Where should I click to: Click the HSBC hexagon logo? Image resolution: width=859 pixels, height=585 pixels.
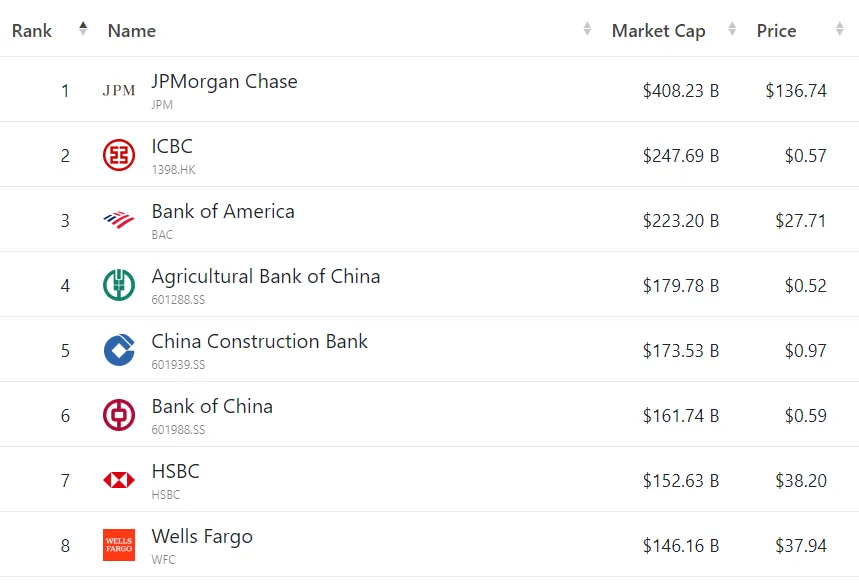coord(119,480)
